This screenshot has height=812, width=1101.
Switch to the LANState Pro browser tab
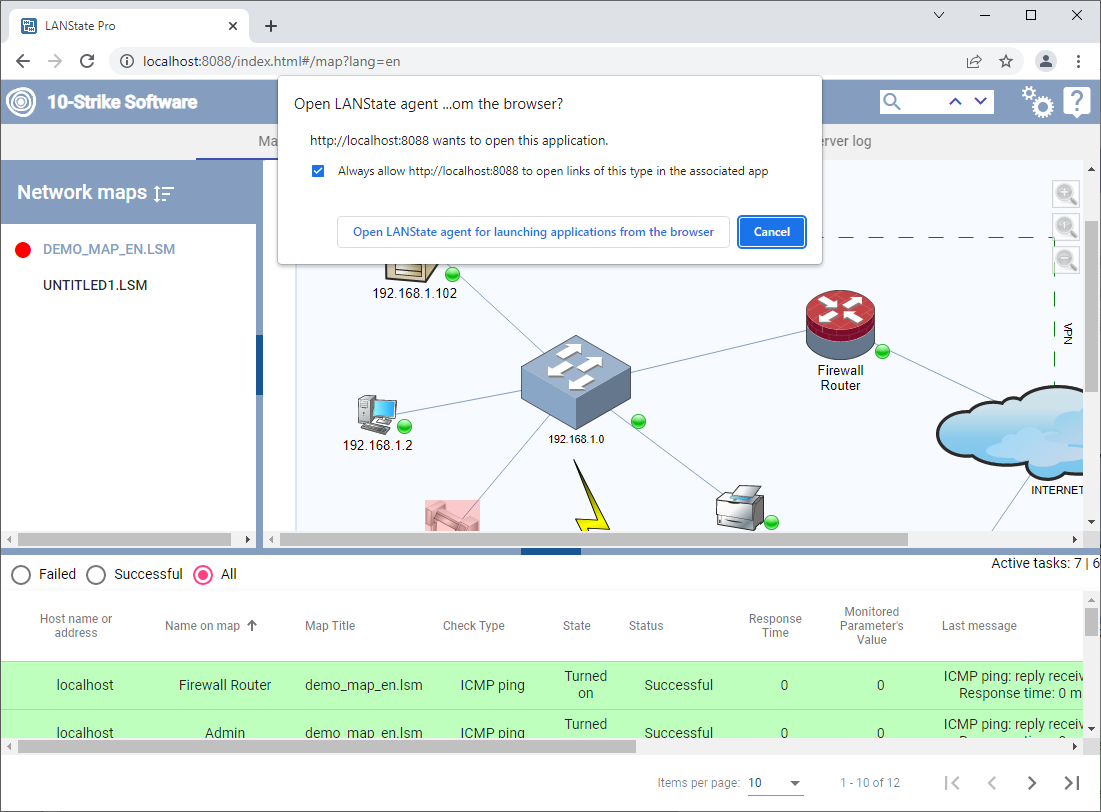click(x=129, y=26)
